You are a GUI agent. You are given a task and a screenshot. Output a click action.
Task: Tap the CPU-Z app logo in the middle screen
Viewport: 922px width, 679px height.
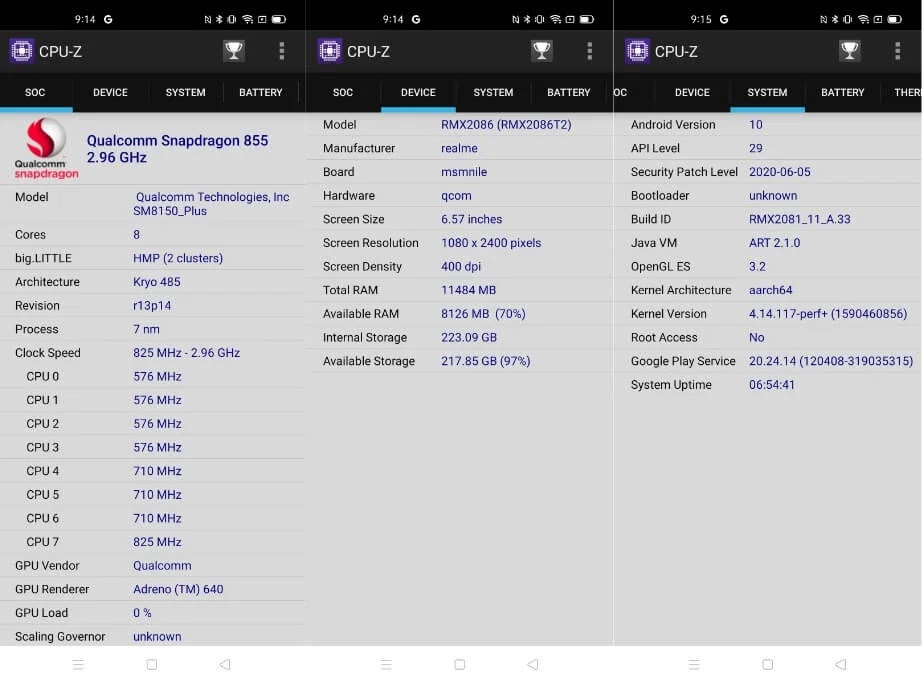[x=329, y=51]
